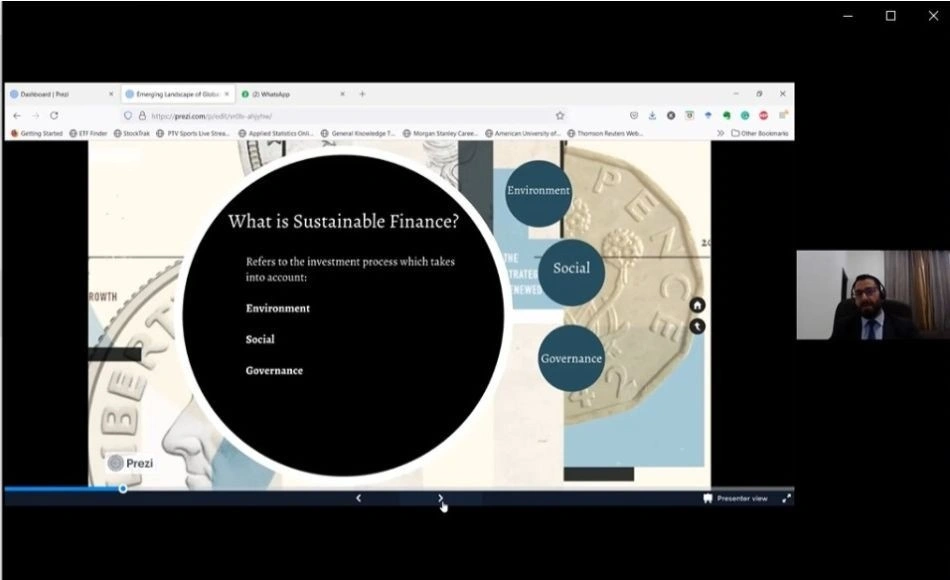Go to the next Prezi slide arrow

(x=440, y=498)
